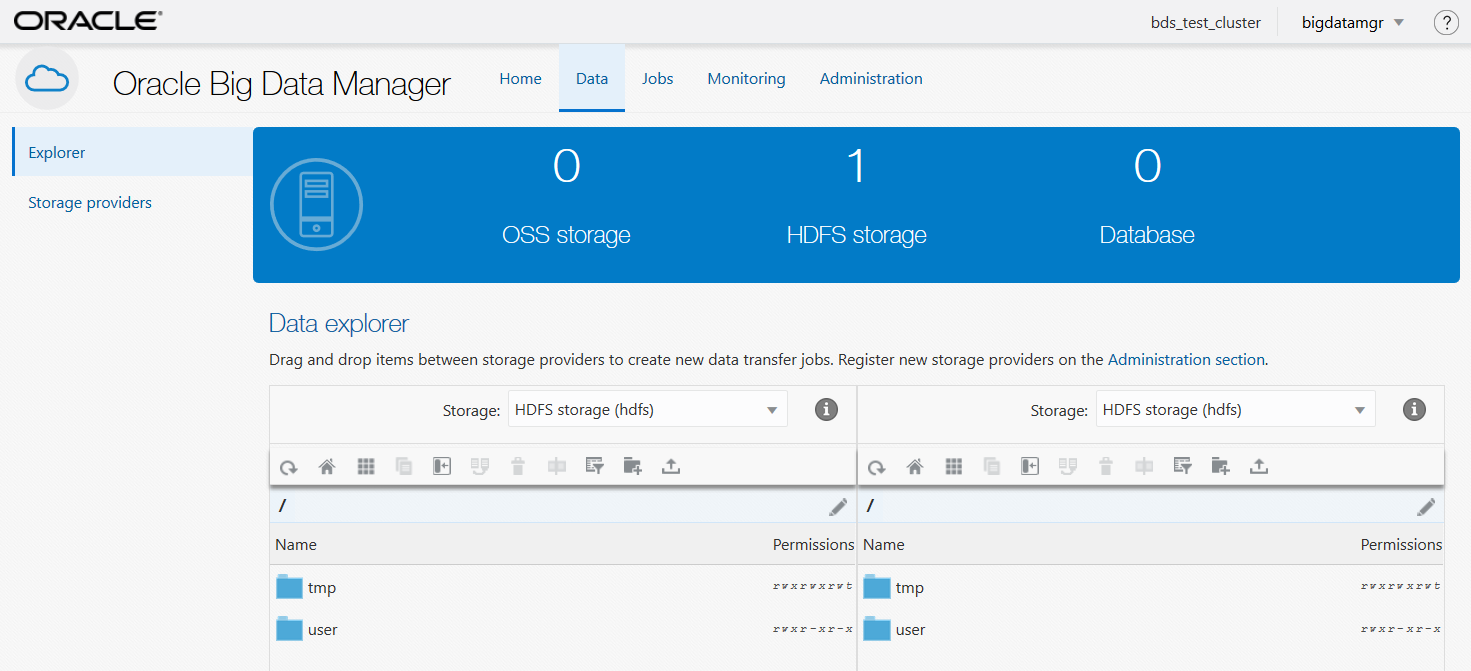This screenshot has height=671, width=1471.
Task: Select the Data tab
Action: coord(592,78)
